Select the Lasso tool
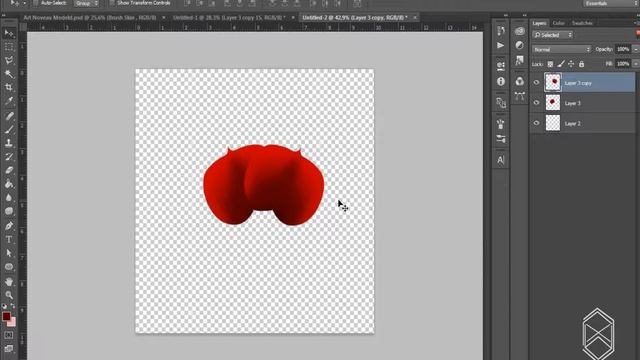 pyautogui.click(x=9, y=61)
